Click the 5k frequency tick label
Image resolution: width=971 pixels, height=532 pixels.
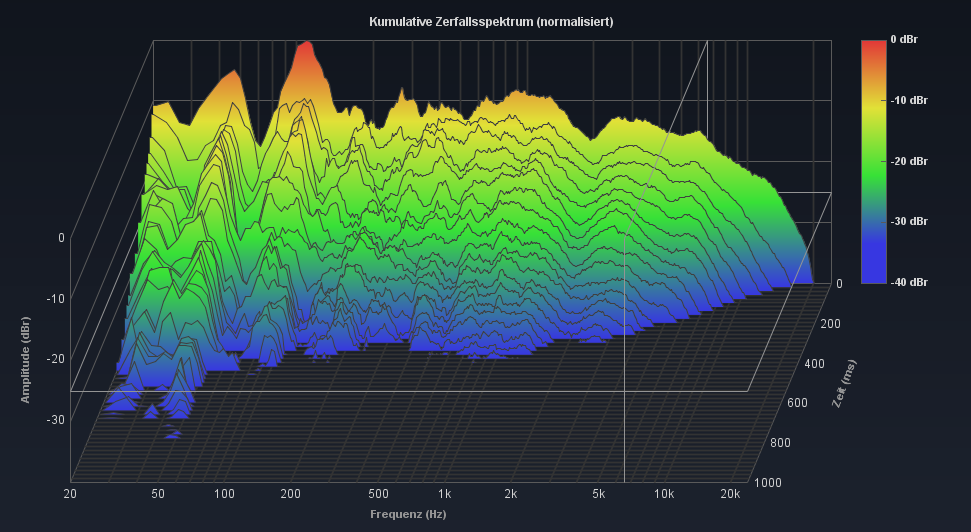pos(597,494)
